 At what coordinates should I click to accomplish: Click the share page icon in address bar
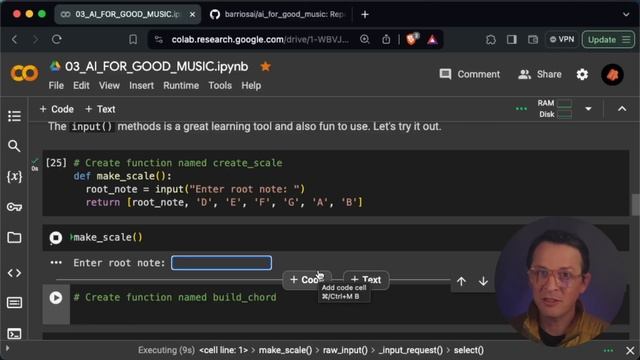(386, 39)
